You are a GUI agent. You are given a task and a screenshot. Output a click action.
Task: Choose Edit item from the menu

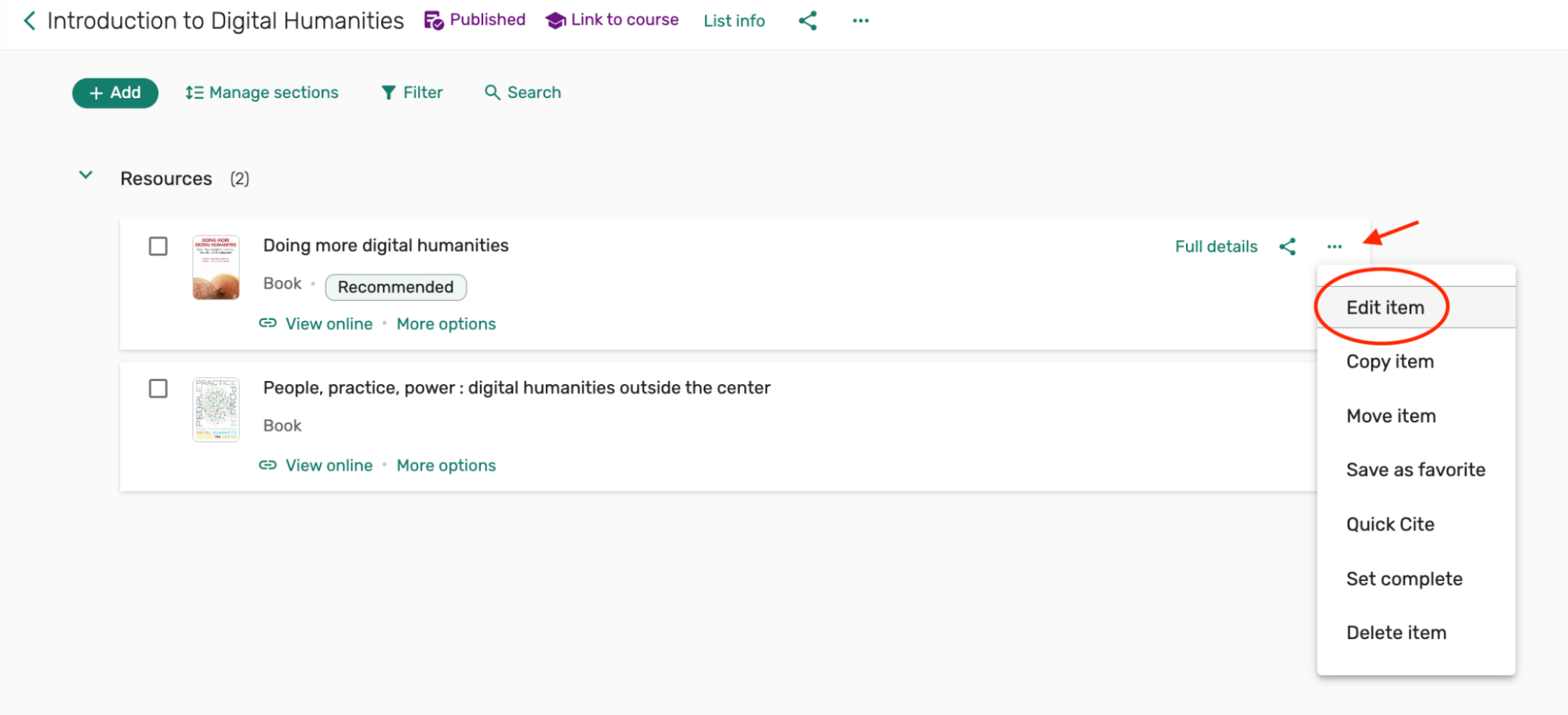tap(1384, 307)
